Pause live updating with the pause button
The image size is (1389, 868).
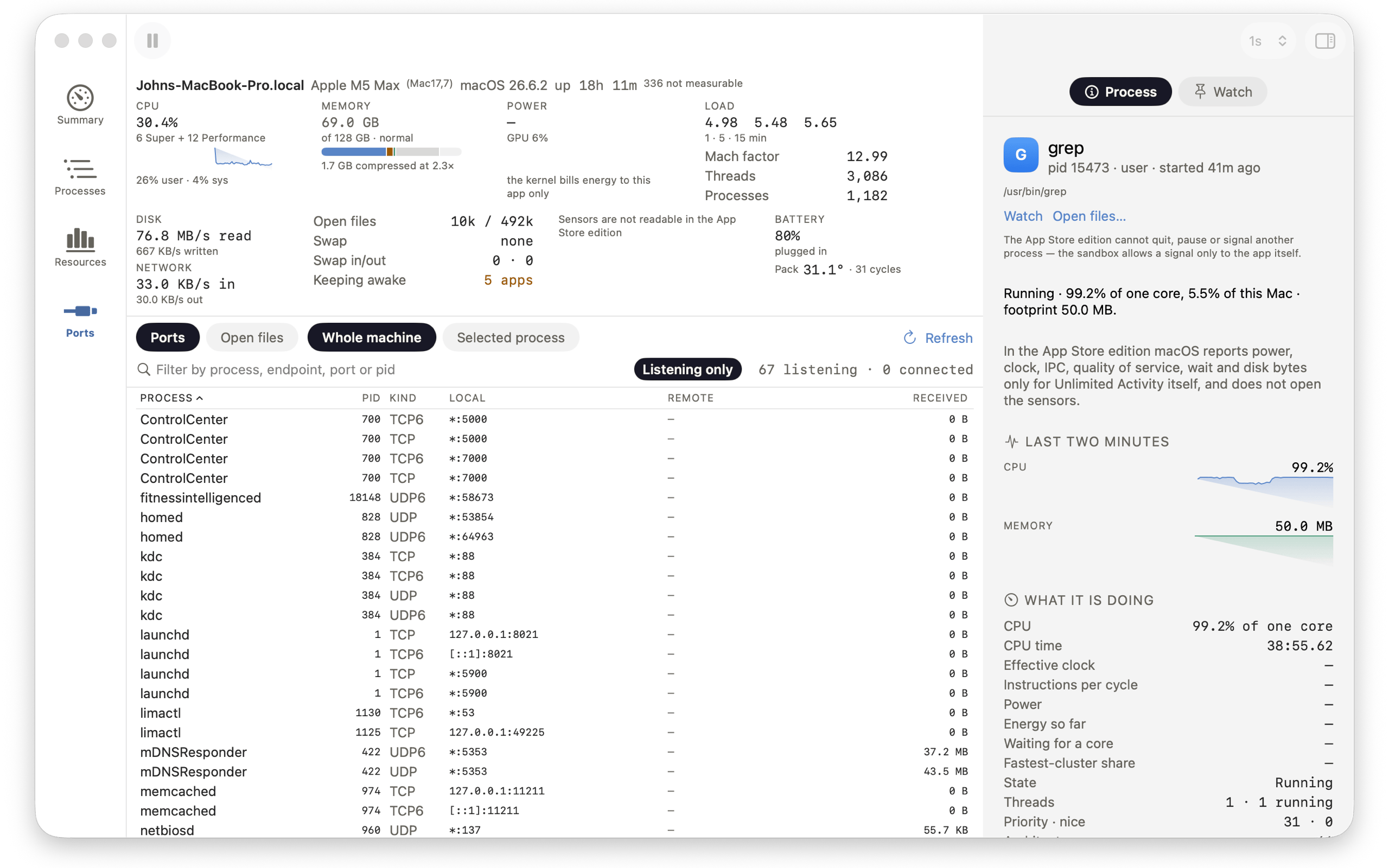click(152, 41)
